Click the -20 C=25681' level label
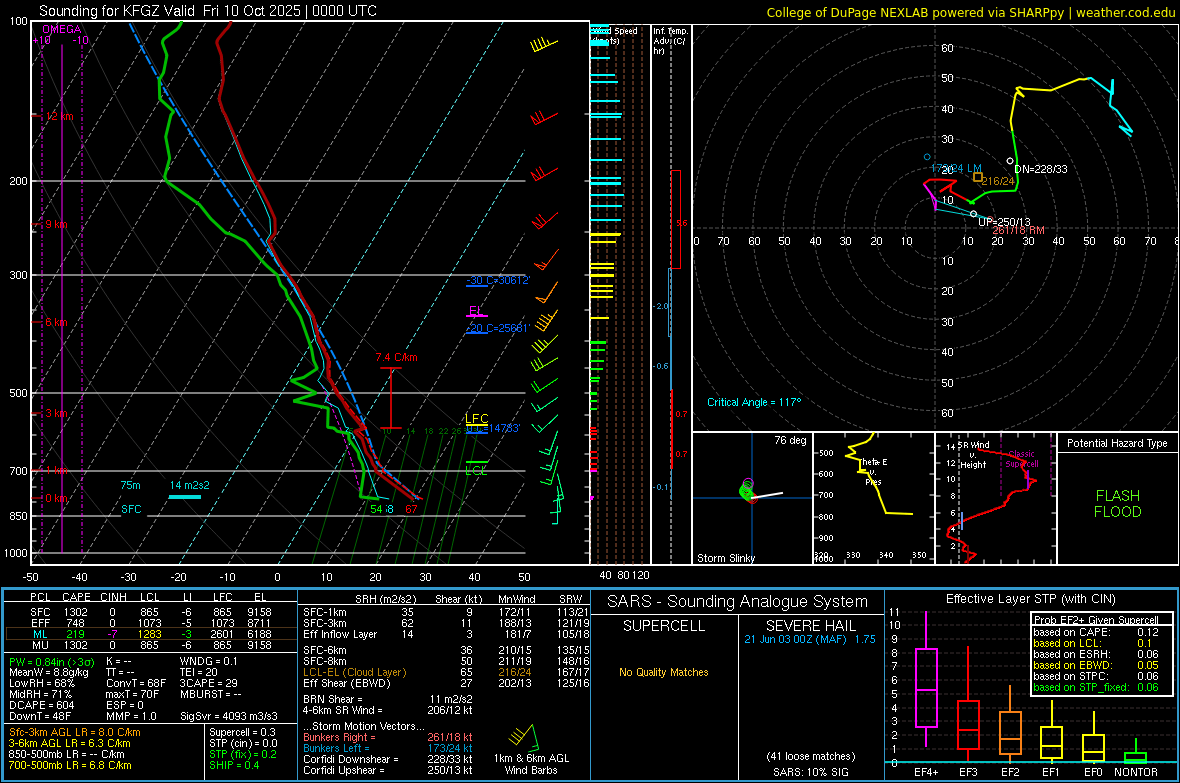This screenshot has height=783, width=1180. point(498,328)
